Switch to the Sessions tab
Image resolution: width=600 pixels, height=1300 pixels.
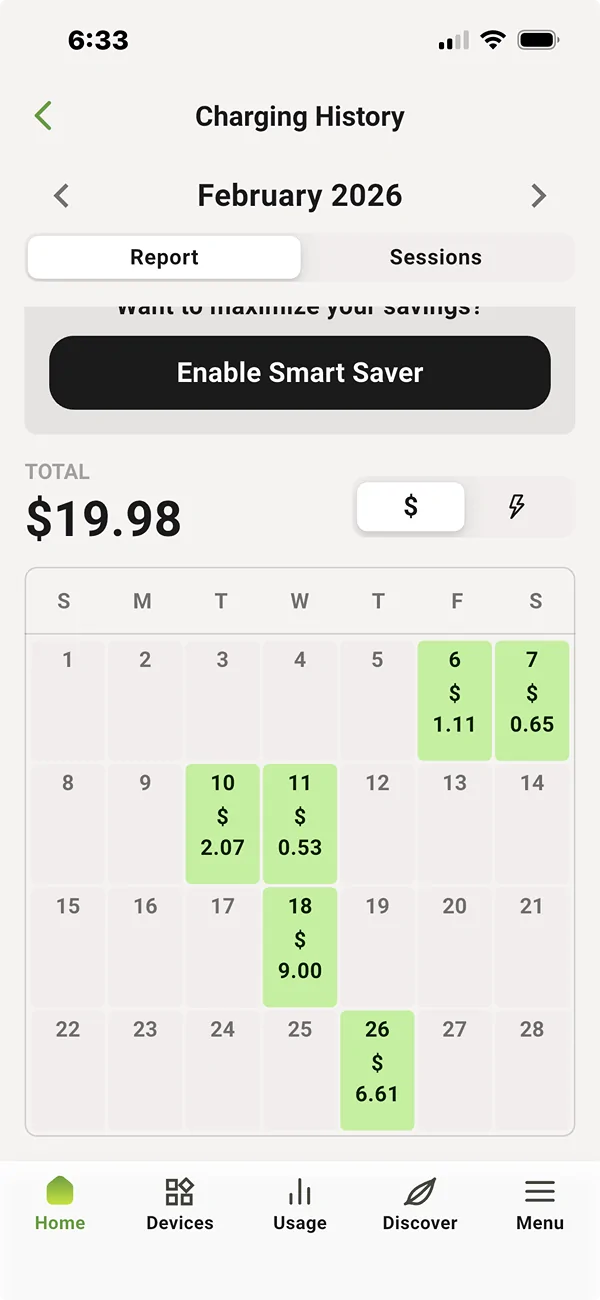click(x=436, y=257)
